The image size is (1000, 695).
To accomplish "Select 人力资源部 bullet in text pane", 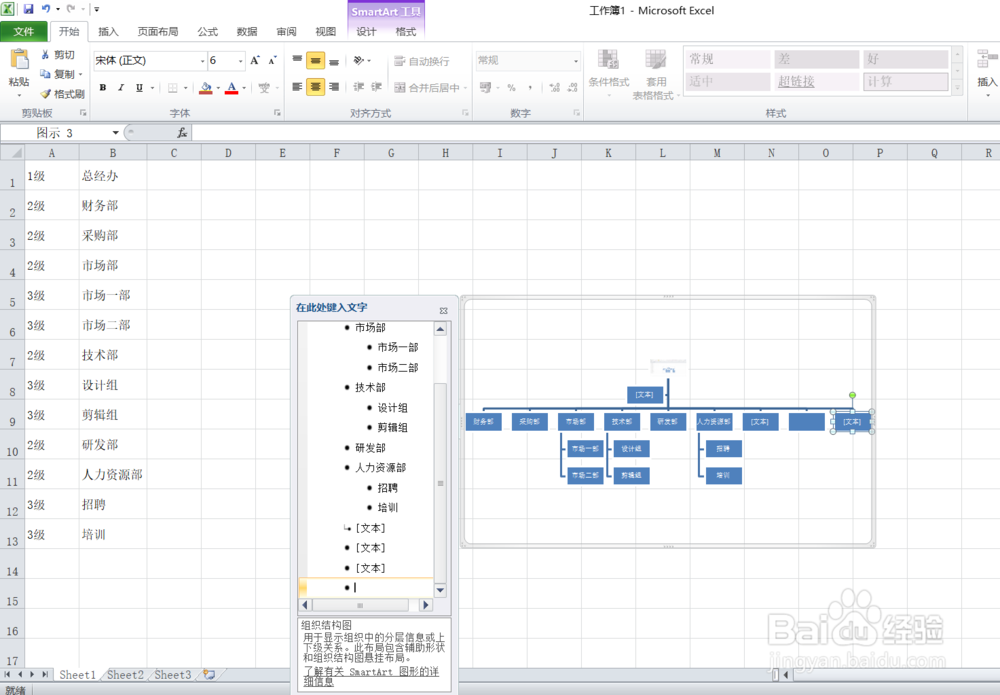I will coord(380,467).
